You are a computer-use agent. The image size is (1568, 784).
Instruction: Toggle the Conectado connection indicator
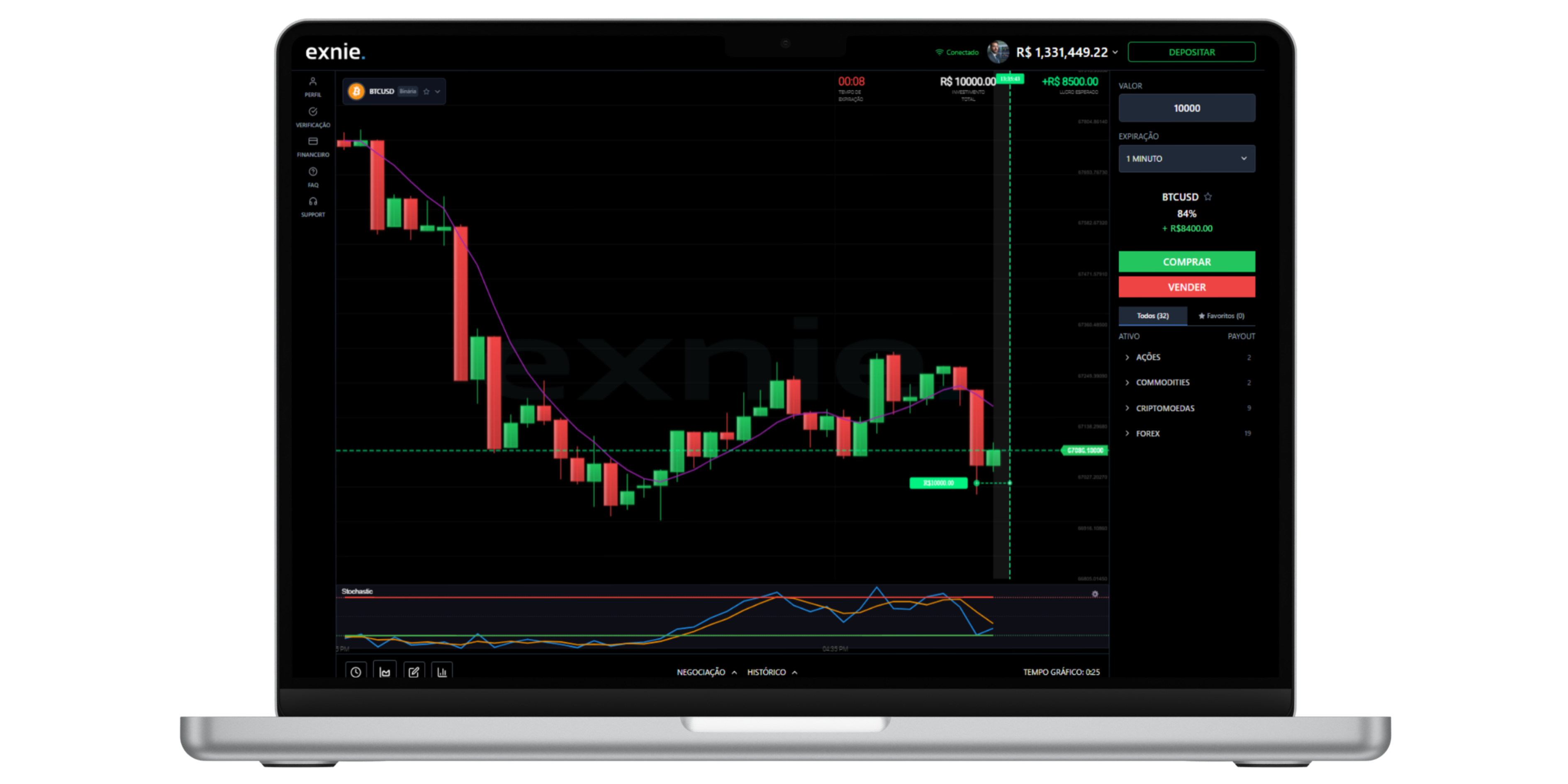point(956,52)
